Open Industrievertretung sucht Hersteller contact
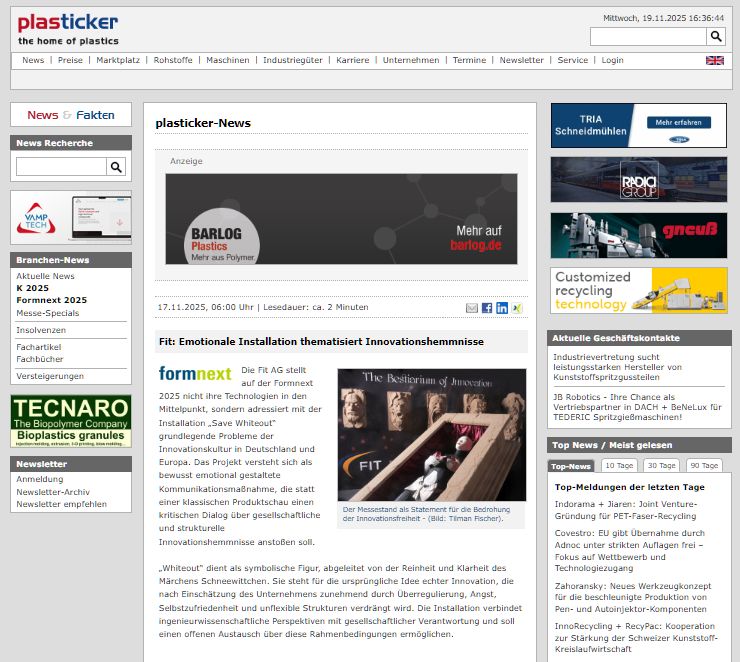The image size is (740, 662). pyautogui.click(x=617, y=367)
